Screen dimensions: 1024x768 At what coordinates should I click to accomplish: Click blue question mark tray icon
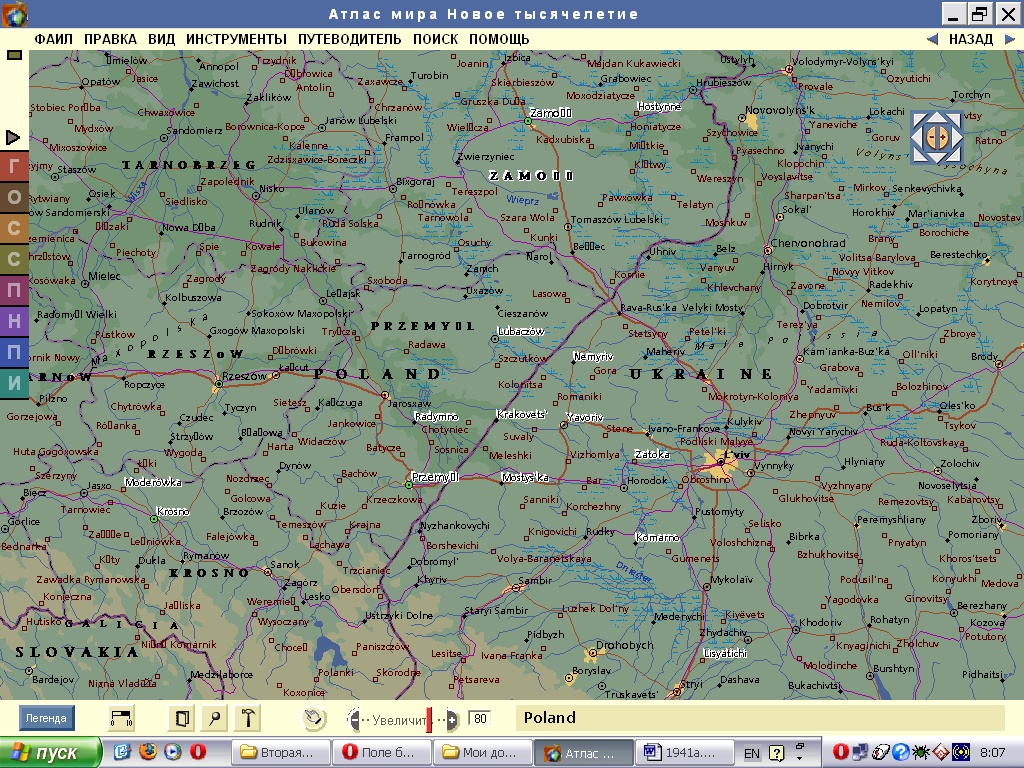click(x=900, y=752)
